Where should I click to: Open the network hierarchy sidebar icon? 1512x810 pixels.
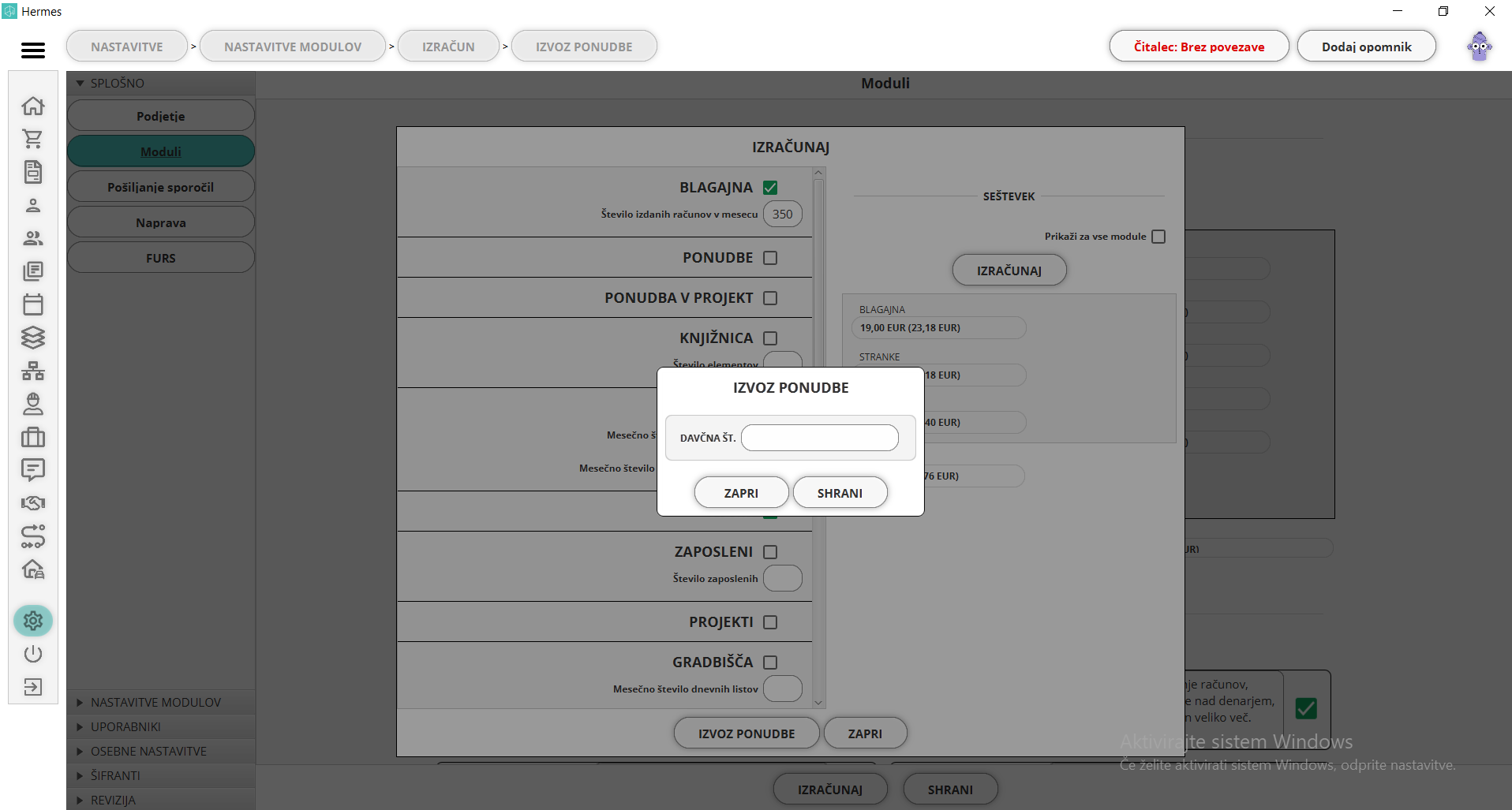[x=33, y=371]
